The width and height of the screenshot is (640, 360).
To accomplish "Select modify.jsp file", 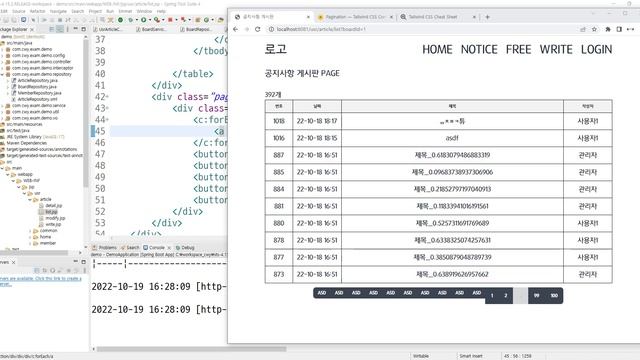I will [x=55, y=218].
